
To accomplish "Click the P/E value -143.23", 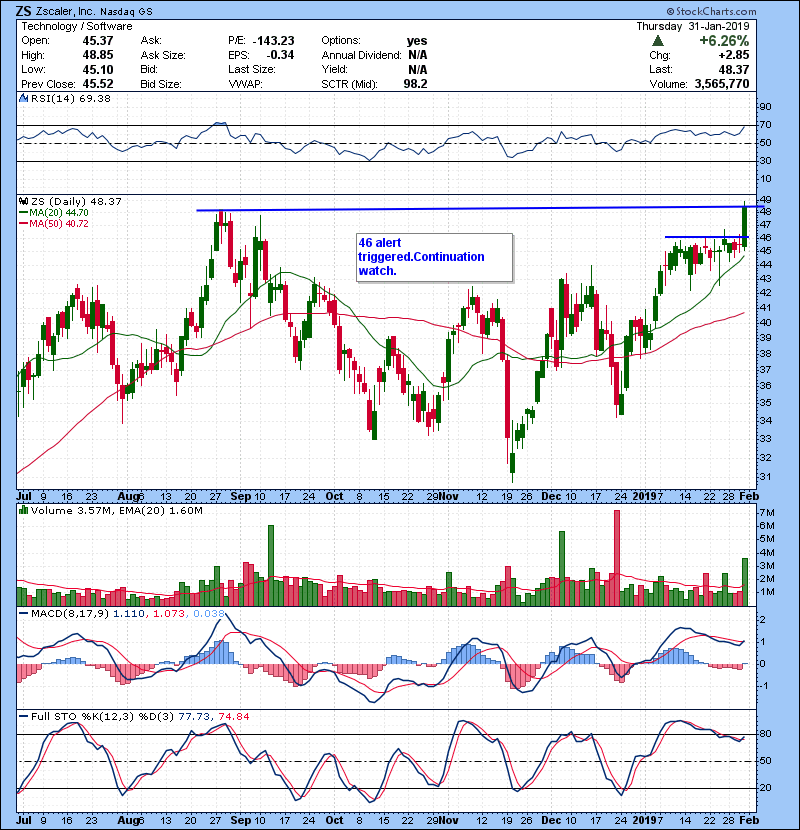I will tap(274, 41).
